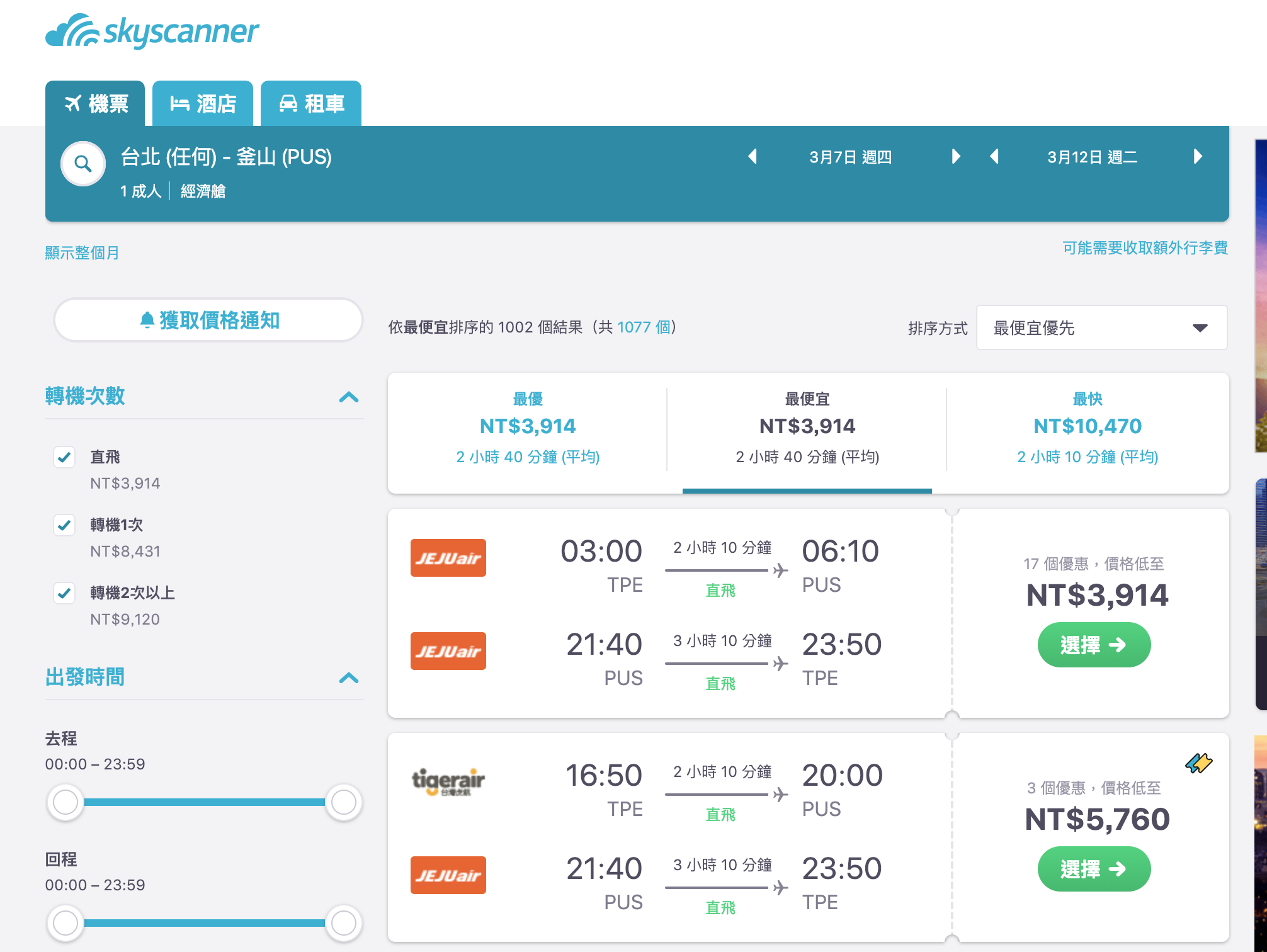Viewport: 1267px width, 952px height.
Task: Click 經濟艙 cabin class text
Action: point(203,191)
